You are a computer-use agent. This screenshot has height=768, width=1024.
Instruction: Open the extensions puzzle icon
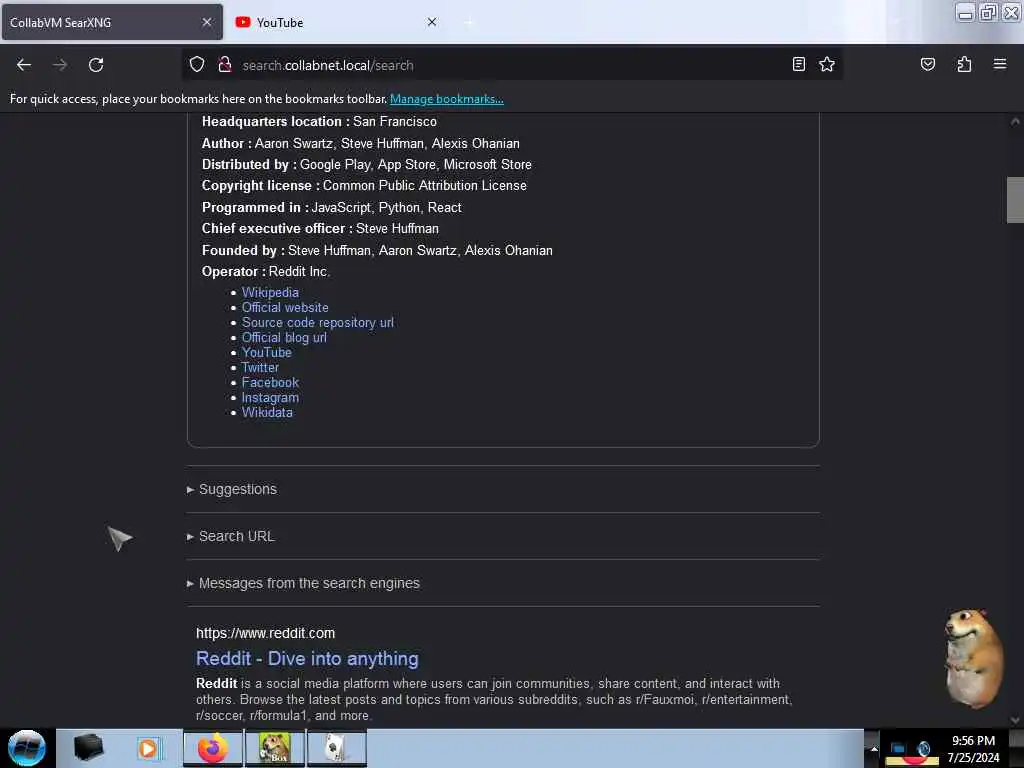click(x=964, y=64)
